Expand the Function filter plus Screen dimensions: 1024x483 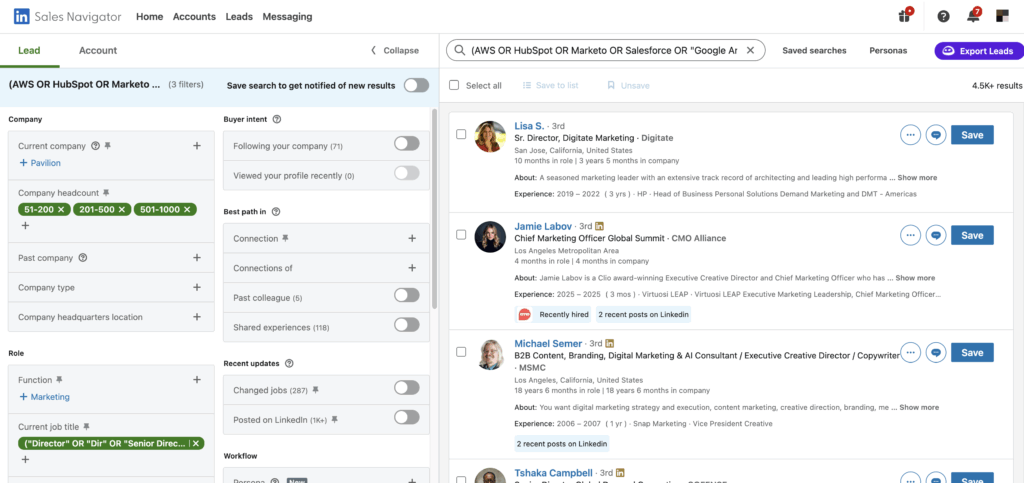(x=197, y=379)
